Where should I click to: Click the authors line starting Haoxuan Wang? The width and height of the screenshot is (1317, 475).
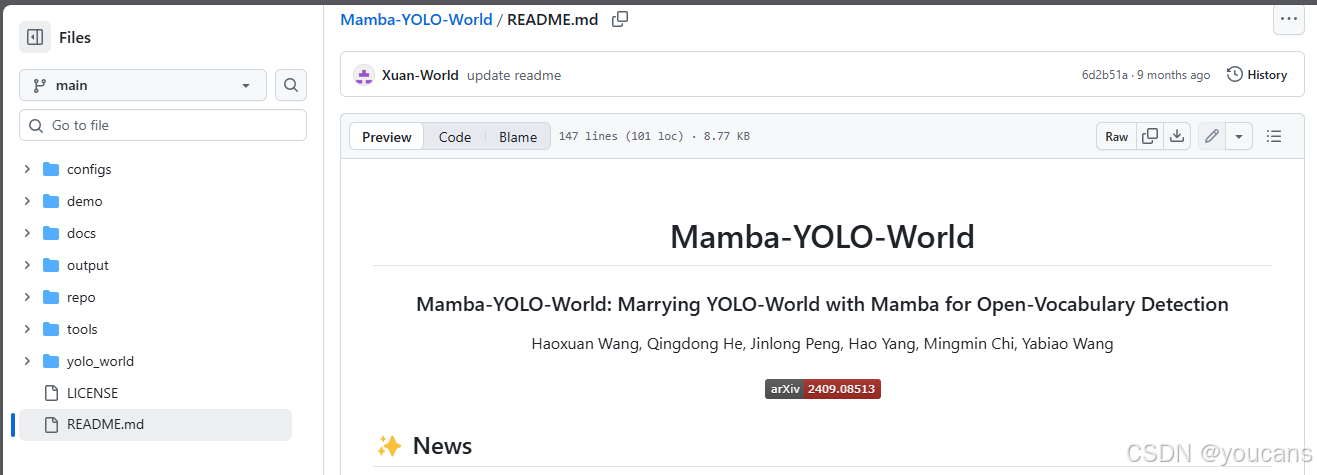pos(822,344)
